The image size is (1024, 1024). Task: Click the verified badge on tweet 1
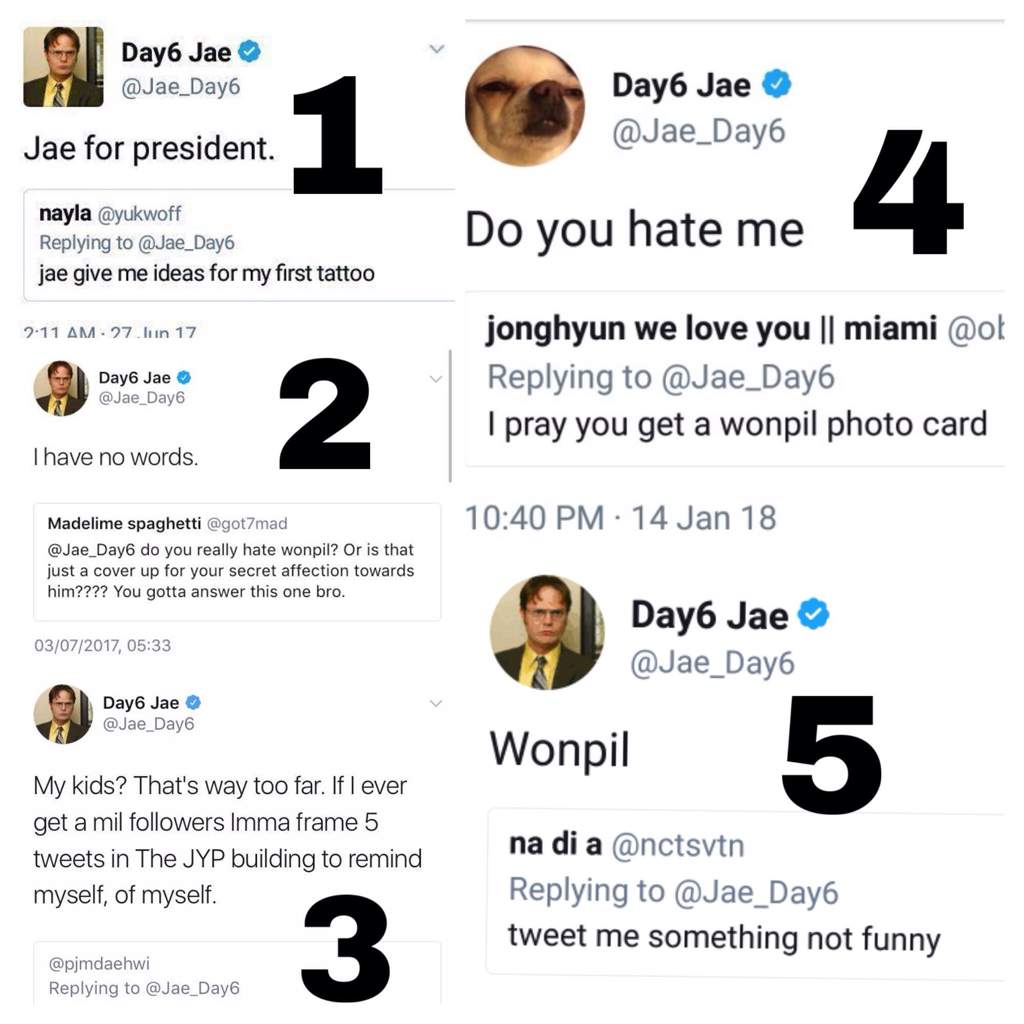pyautogui.click(x=249, y=51)
